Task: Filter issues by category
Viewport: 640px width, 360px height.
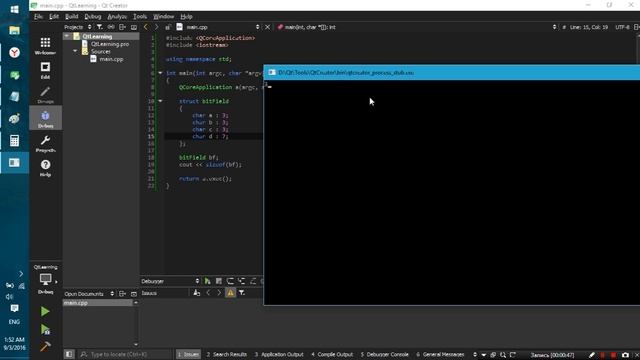Action: click(x=242, y=293)
